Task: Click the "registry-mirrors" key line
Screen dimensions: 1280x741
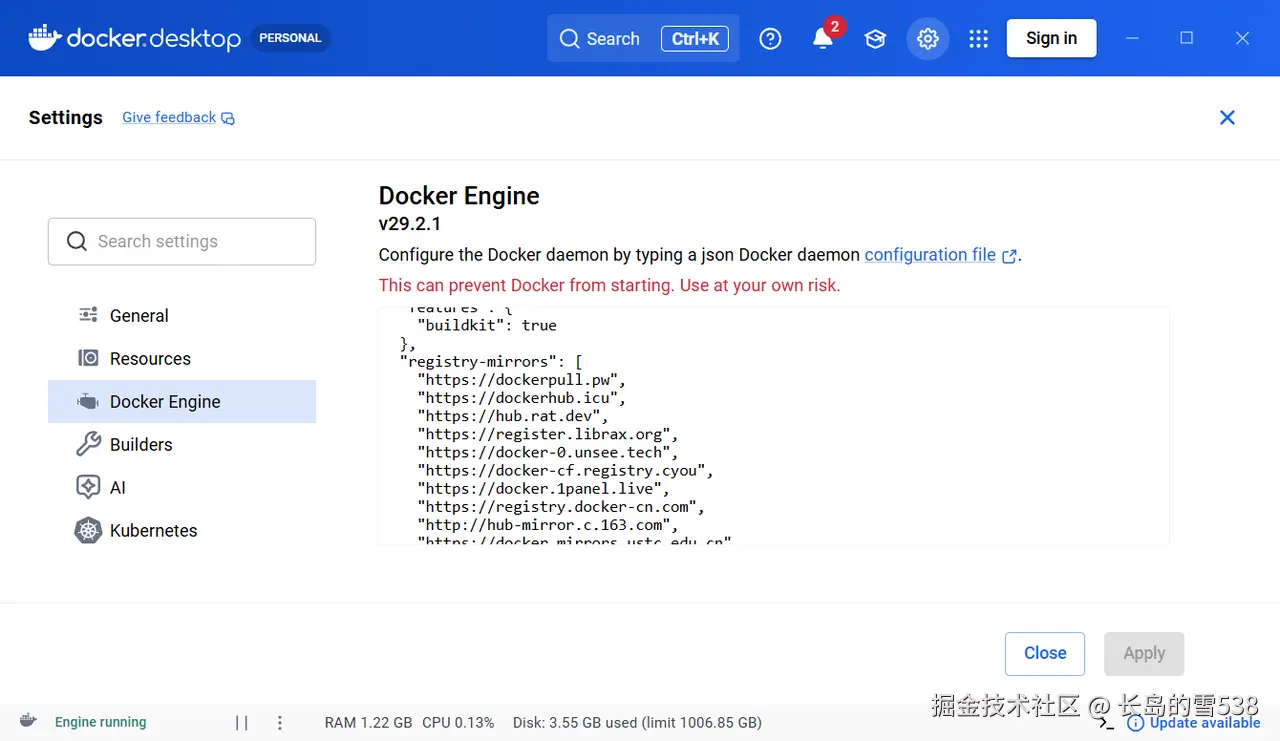Action: tap(491, 361)
